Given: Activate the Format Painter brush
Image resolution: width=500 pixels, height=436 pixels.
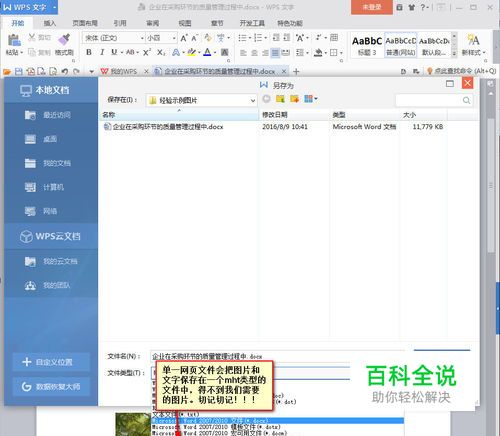Looking at the screenshot, I should pyautogui.click(x=64, y=40).
